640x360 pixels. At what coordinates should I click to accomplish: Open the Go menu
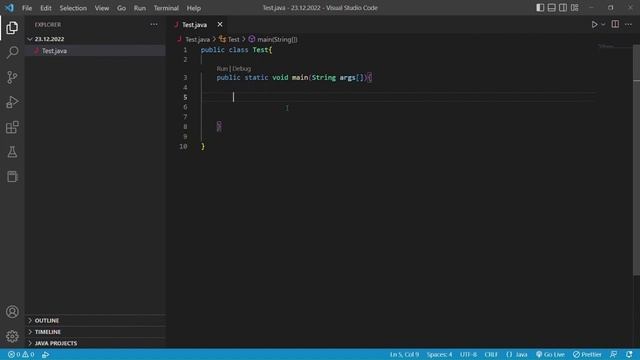121,8
